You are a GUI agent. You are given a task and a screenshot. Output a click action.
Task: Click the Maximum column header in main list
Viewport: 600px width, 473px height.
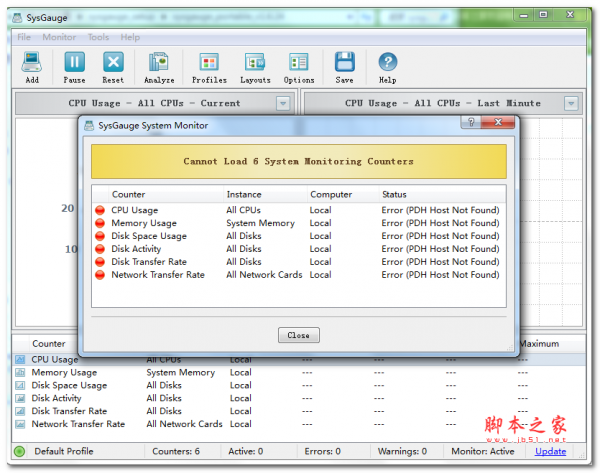click(x=539, y=344)
